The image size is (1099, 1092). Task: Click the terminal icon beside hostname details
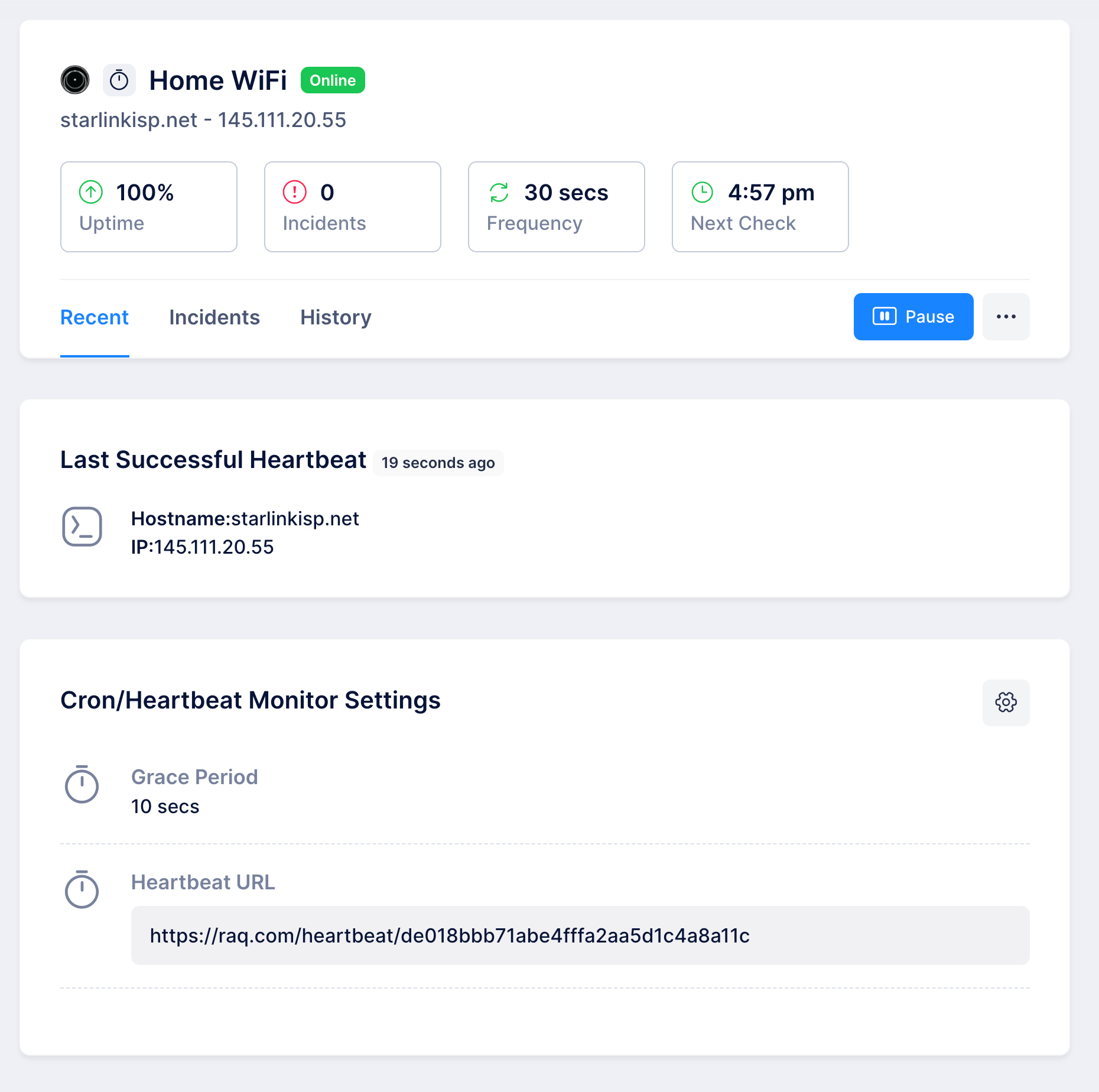(x=83, y=526)
